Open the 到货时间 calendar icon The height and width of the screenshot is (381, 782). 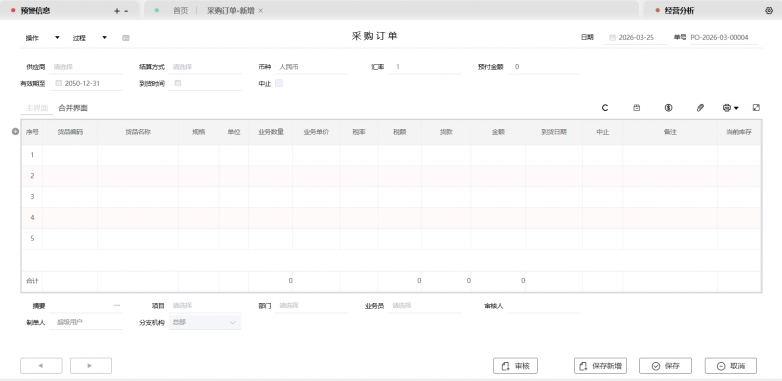click(178, 83)
